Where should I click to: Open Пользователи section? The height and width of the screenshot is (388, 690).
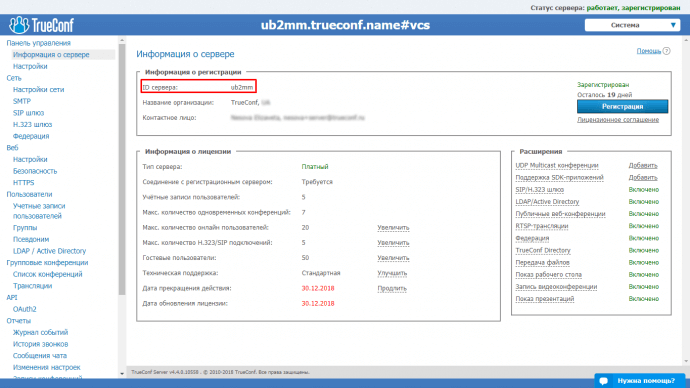[x=29, y=194]
